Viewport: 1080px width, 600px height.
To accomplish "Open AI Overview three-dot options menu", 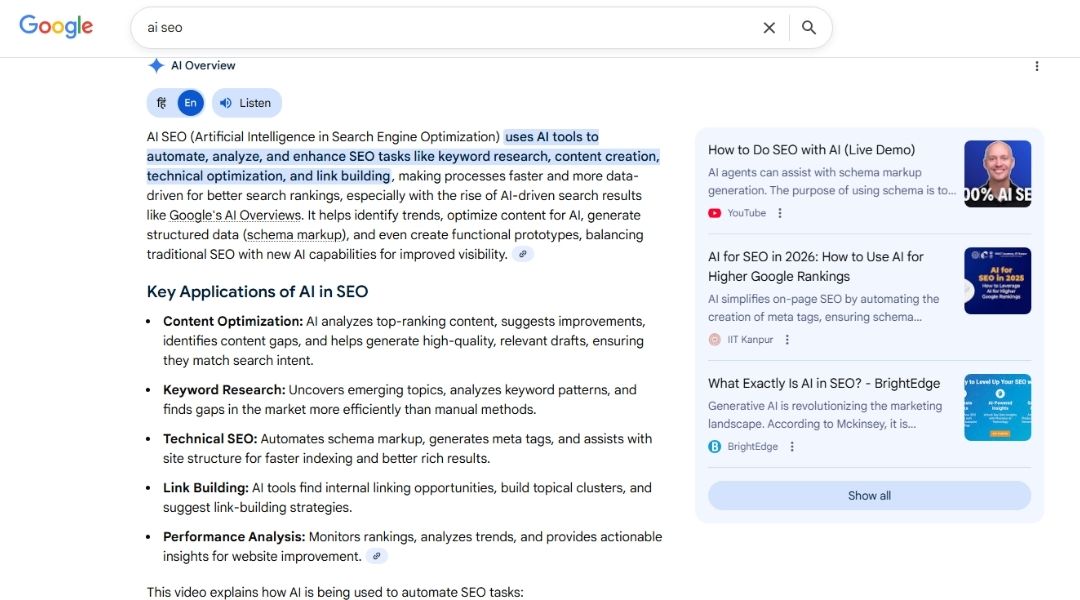I will point(1036,66).
